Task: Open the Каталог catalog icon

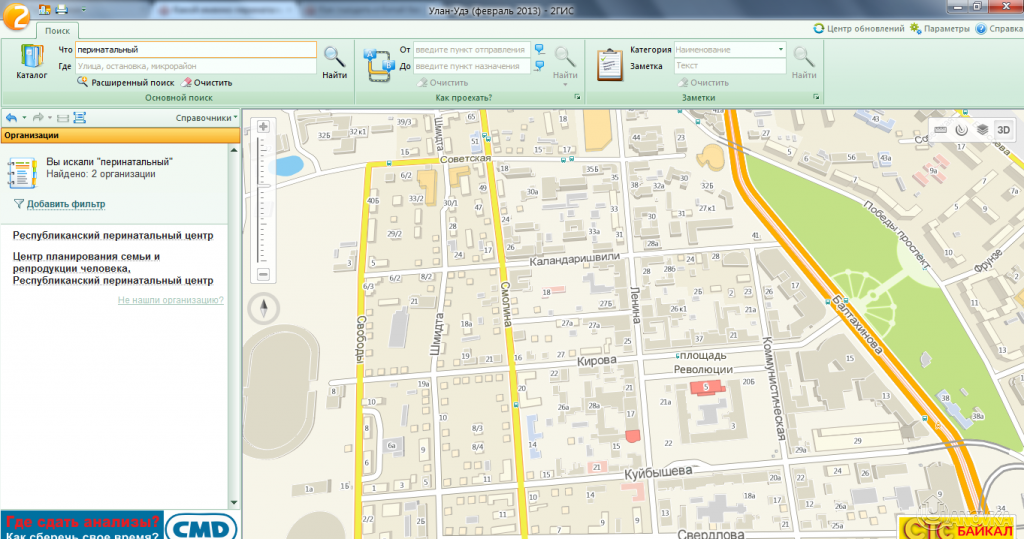Action: [32, 62]
